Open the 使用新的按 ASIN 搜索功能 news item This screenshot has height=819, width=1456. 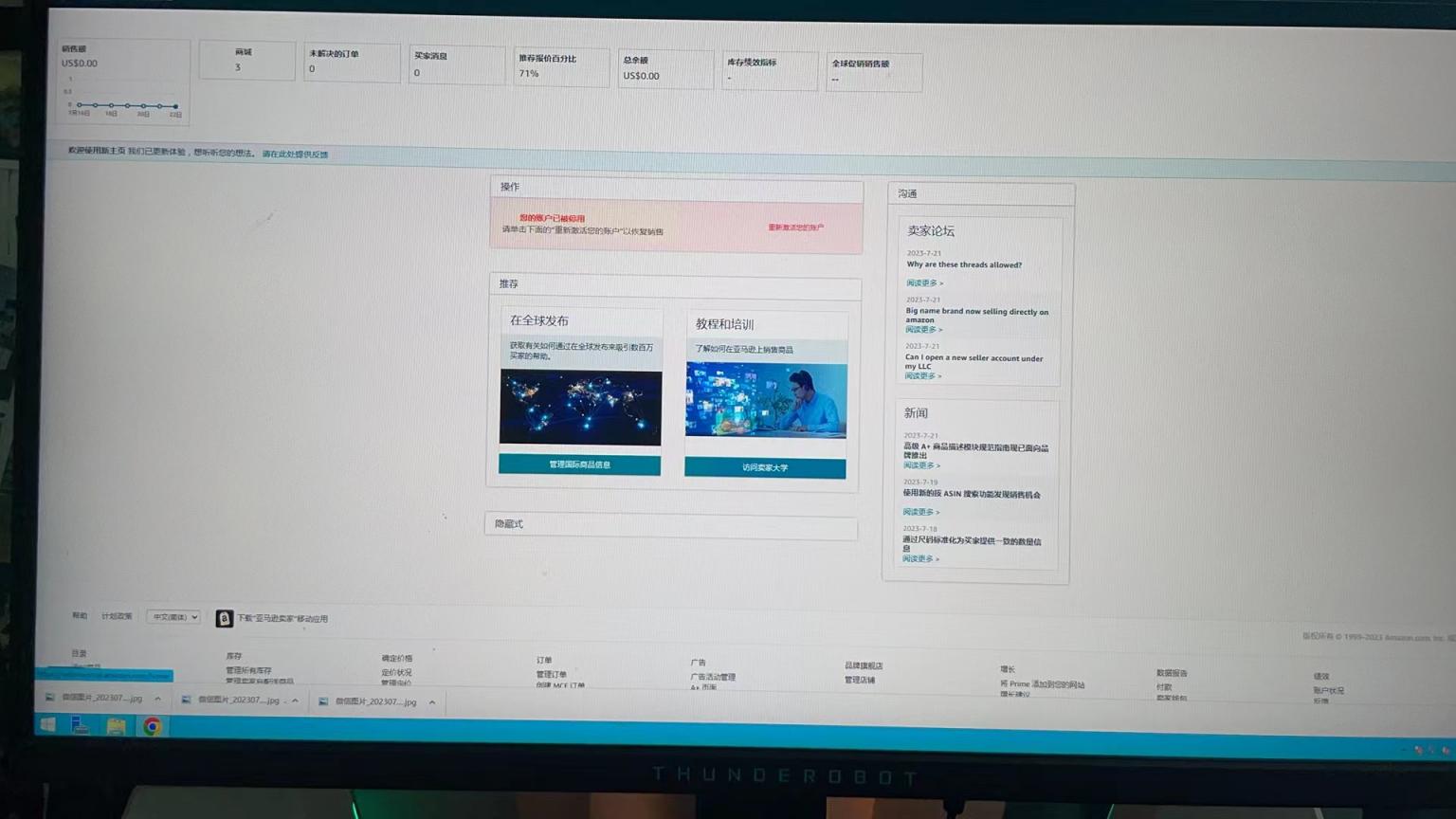(x=972, y=494)
